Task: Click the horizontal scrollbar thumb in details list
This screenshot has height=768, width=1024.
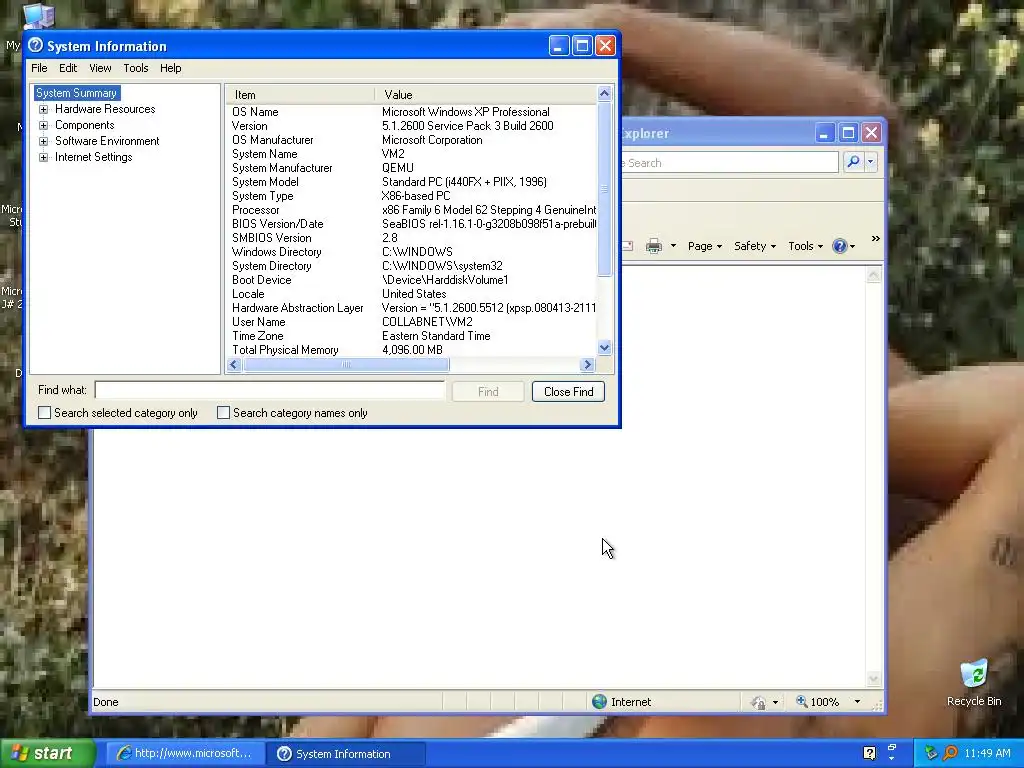Action: [x=346, y=364]
